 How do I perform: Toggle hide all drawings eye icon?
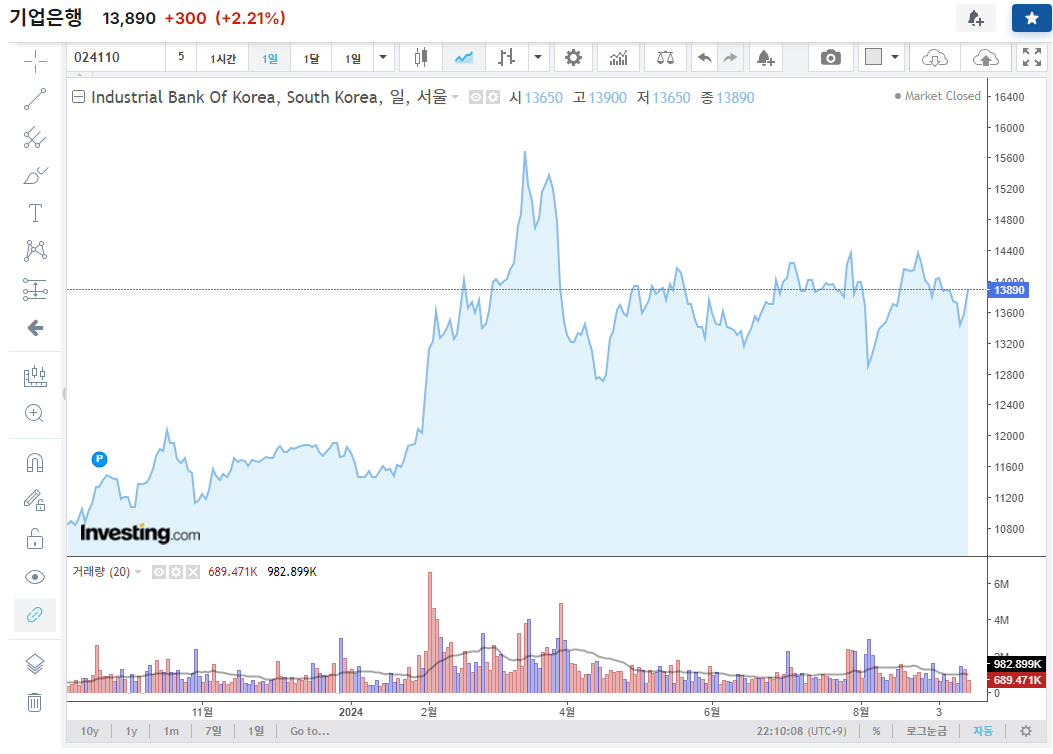click(35, 577)
